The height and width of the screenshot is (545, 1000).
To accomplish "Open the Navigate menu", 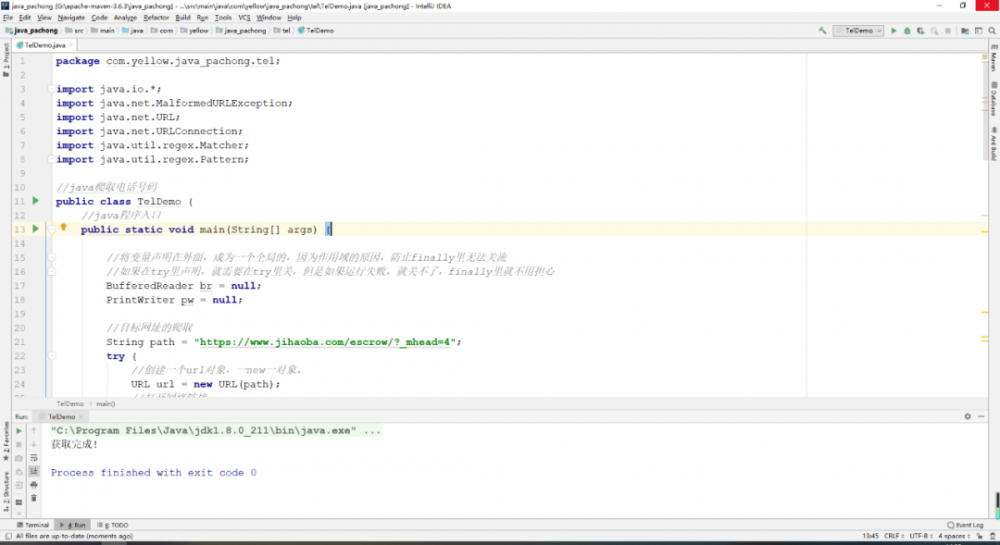I will pyautogui.click(x=71, y=18).
